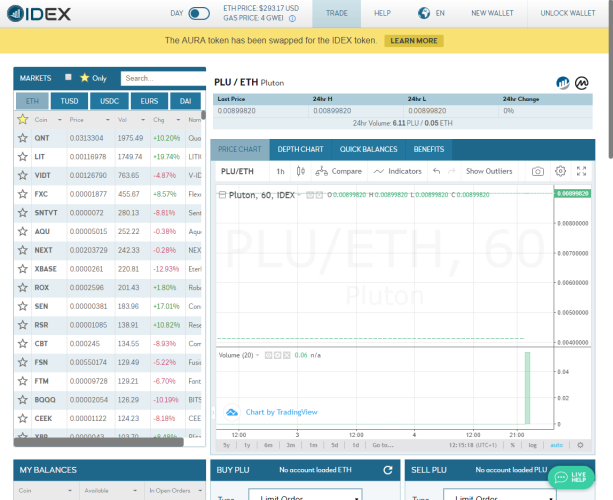This screenshot has width=613, height=500.
Task: Open chart settings gear
Action: 560,171
